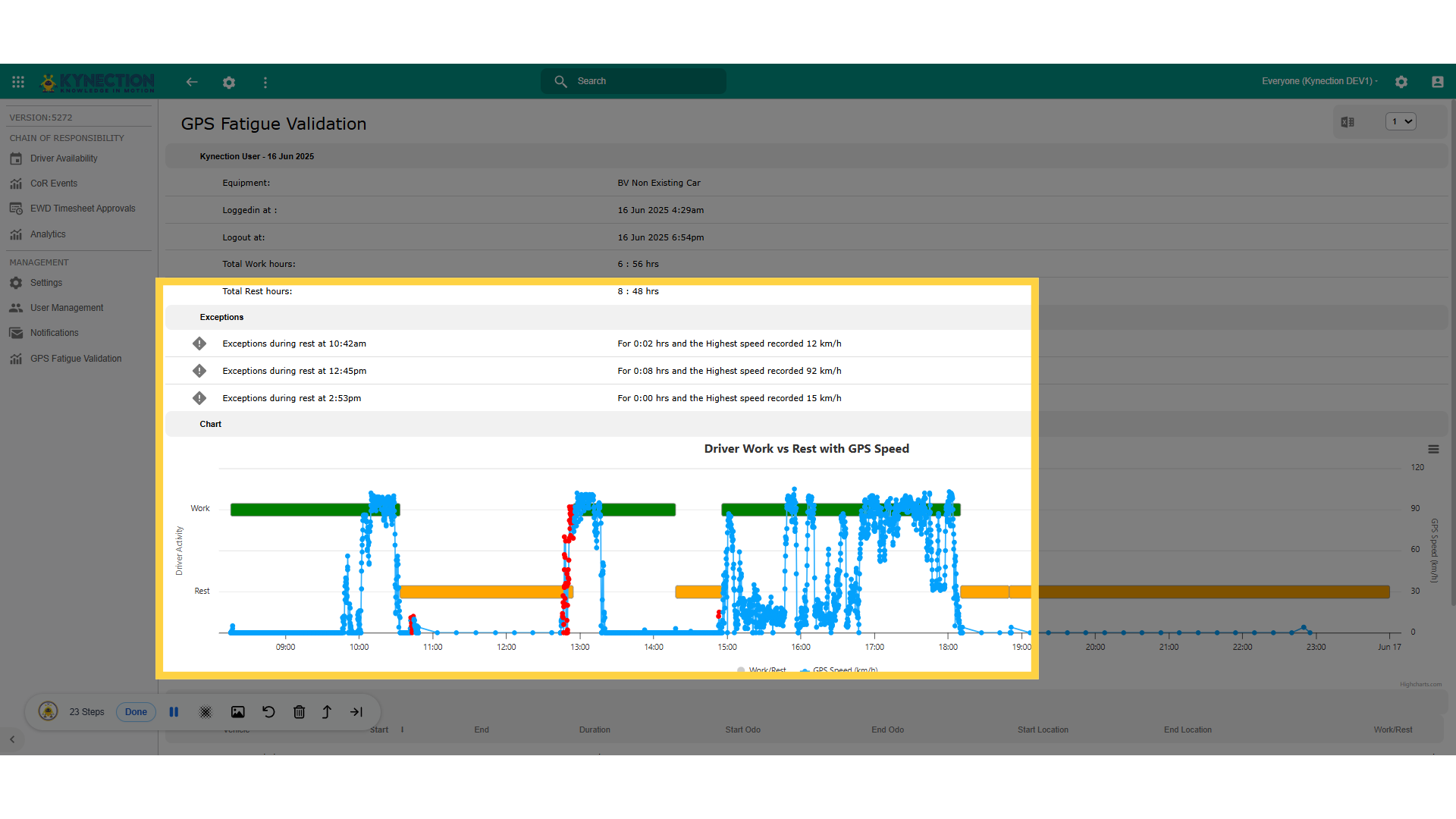Click the 18:00 tick label on chart axis
This screenshot has width=1456, height=819.
[948, 647]
